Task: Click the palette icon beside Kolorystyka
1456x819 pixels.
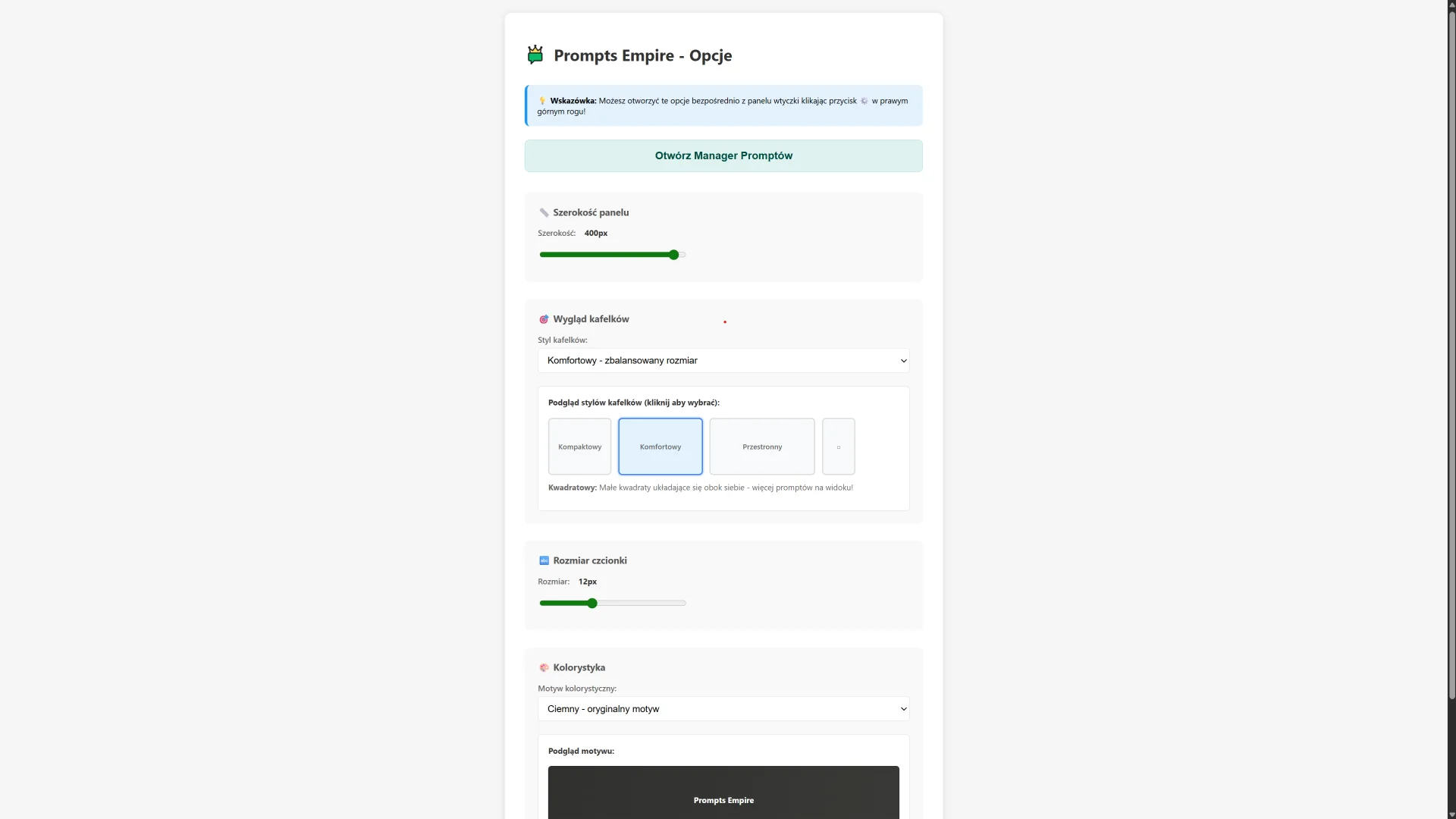Action: tap(544, 668)
